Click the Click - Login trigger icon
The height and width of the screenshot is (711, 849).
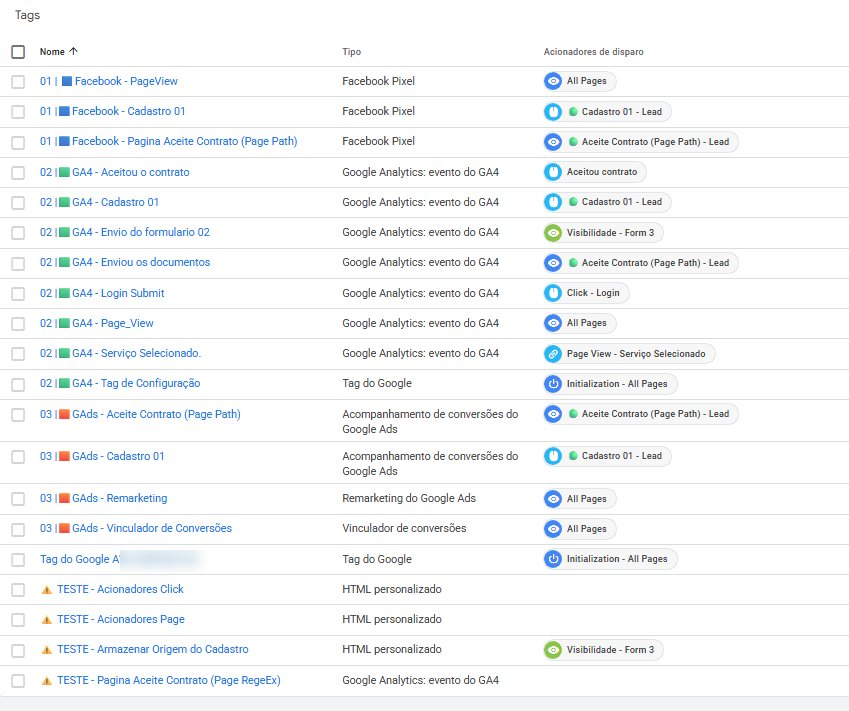click(553, 293)
